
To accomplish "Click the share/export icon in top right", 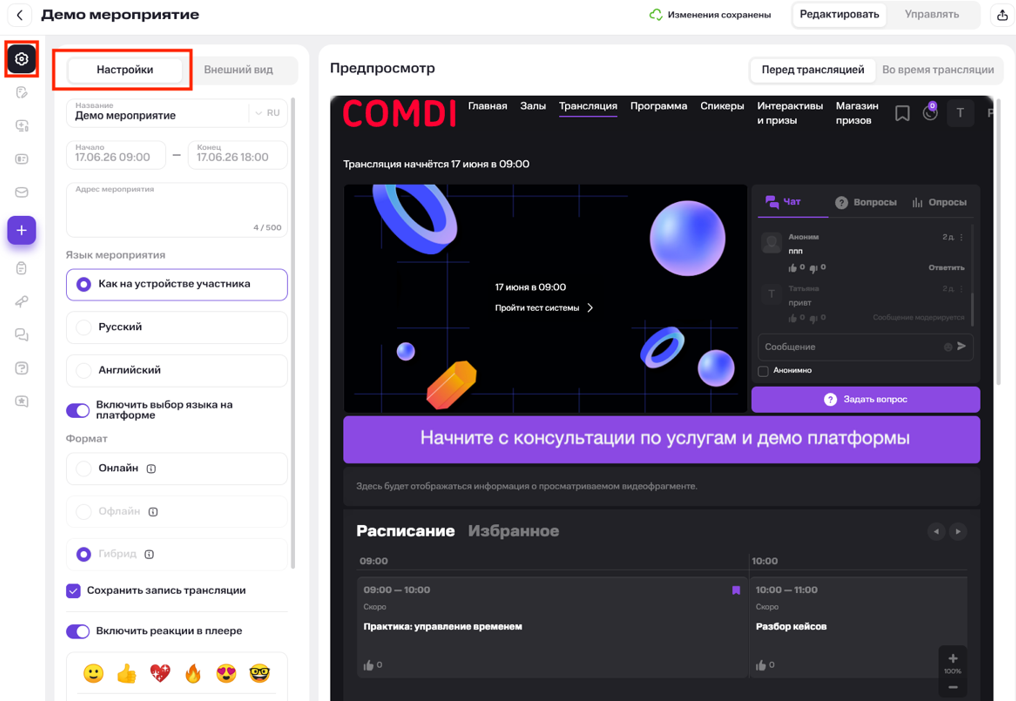I will pyautogui.click(x=1002, y=15).
